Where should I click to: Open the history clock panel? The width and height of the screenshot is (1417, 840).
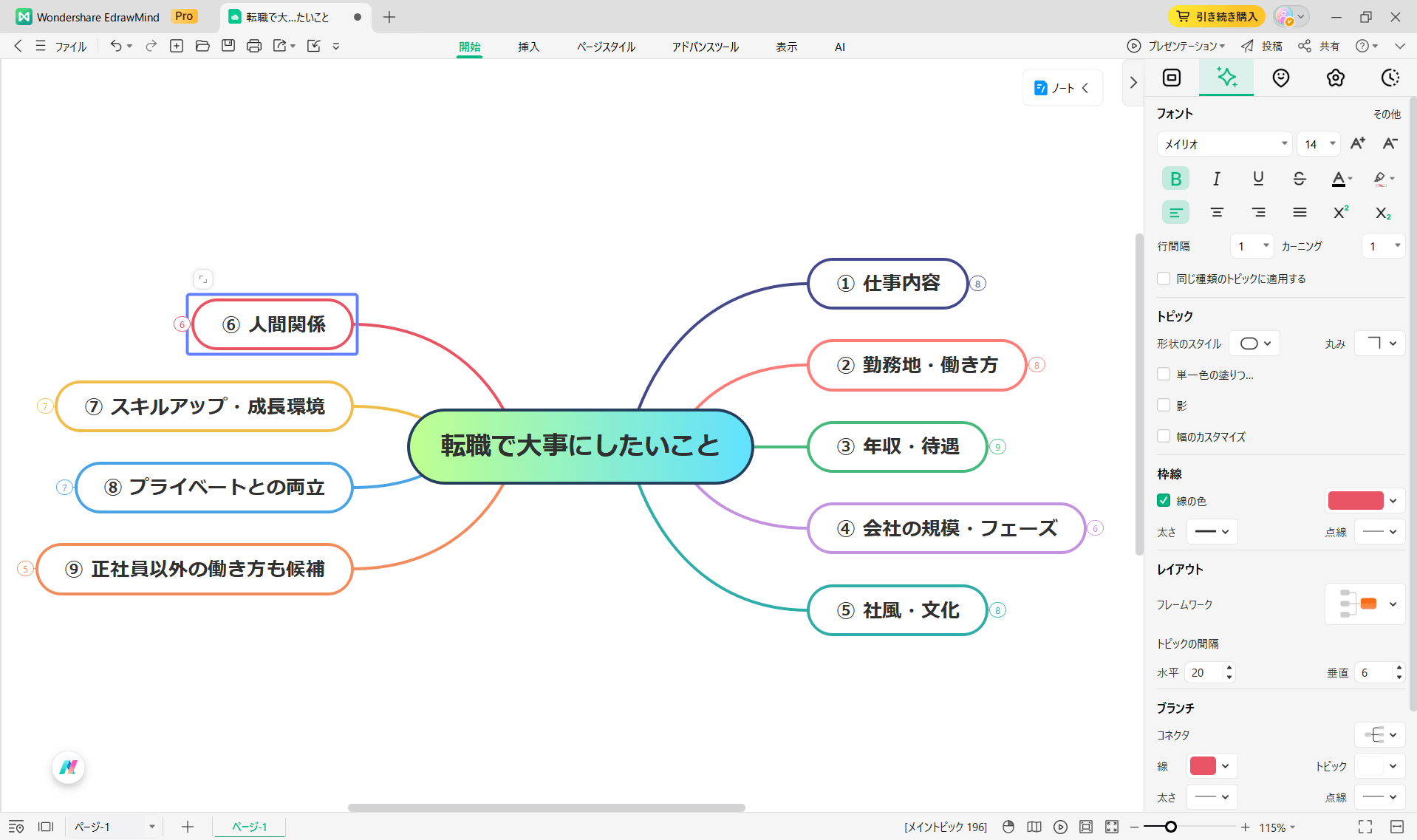(1390, 78)
